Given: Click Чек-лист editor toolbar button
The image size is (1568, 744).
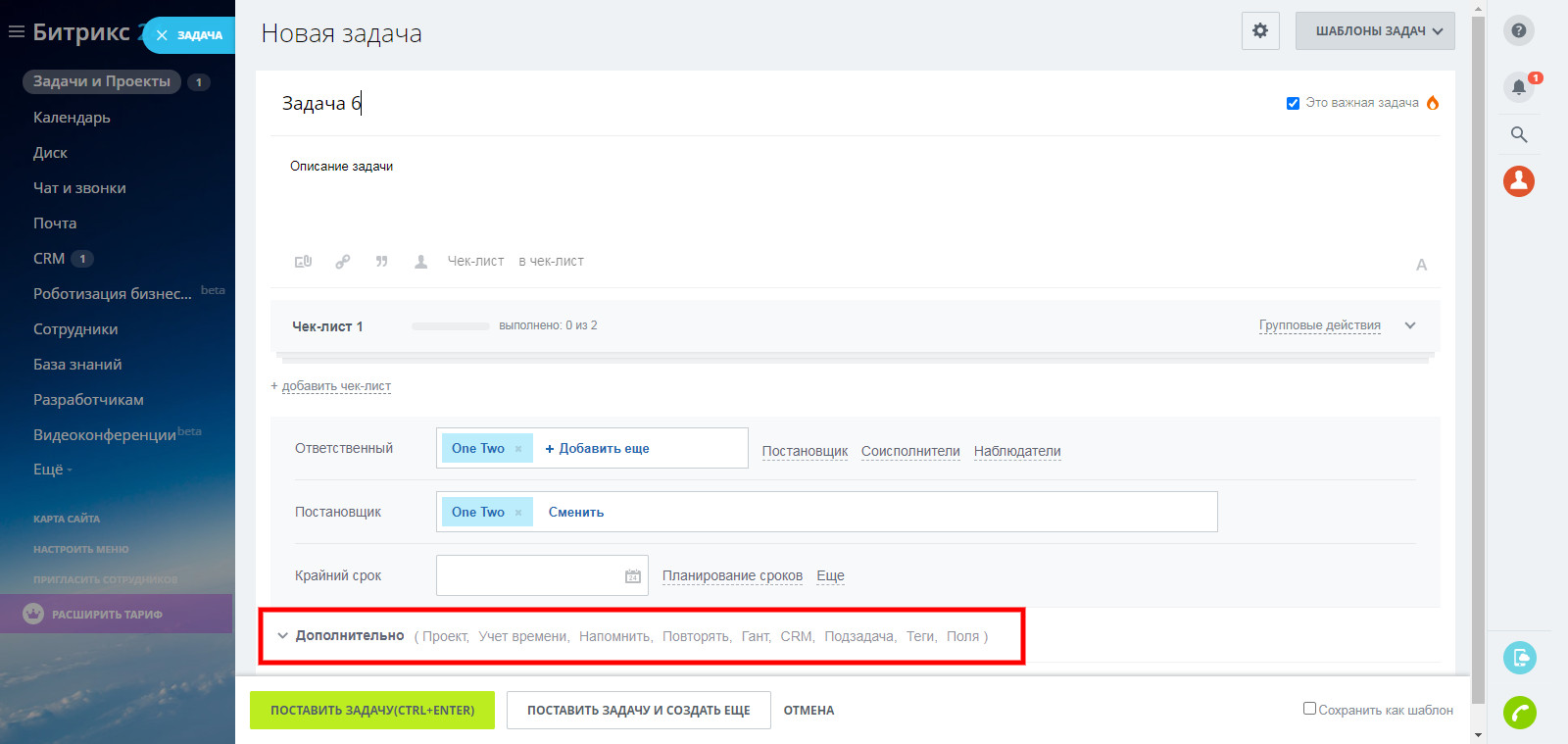Looking at the screenshot, I should [x=475, y=262].
